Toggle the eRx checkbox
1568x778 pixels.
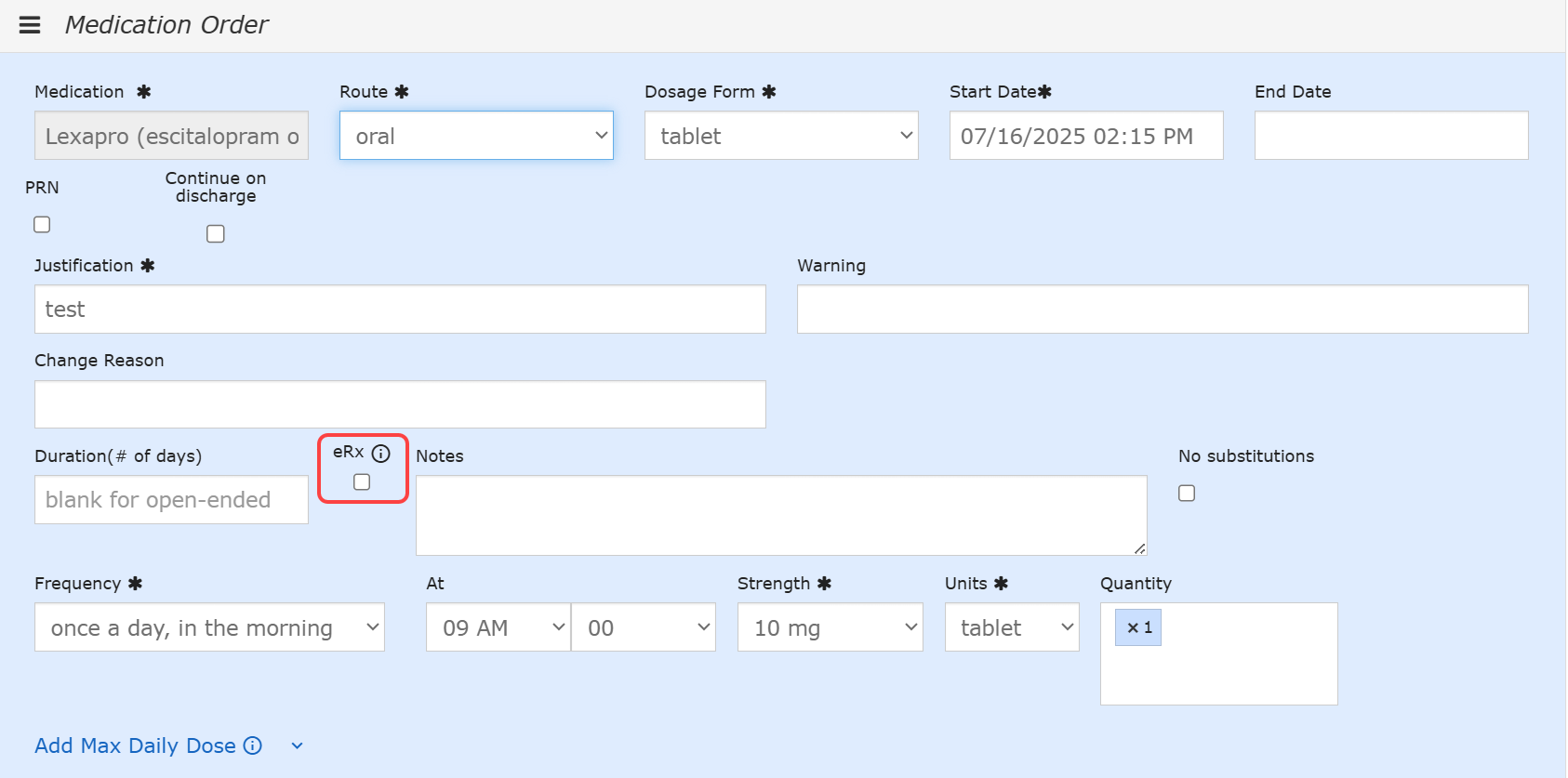[x=362, y=482]
